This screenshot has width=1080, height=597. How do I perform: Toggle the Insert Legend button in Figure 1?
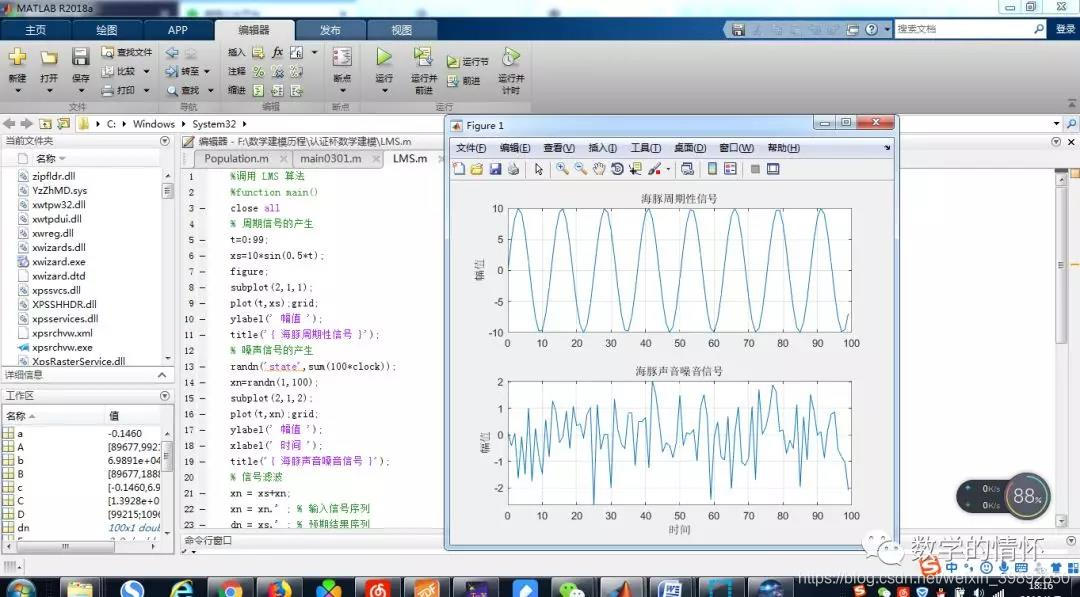[730, 169]
